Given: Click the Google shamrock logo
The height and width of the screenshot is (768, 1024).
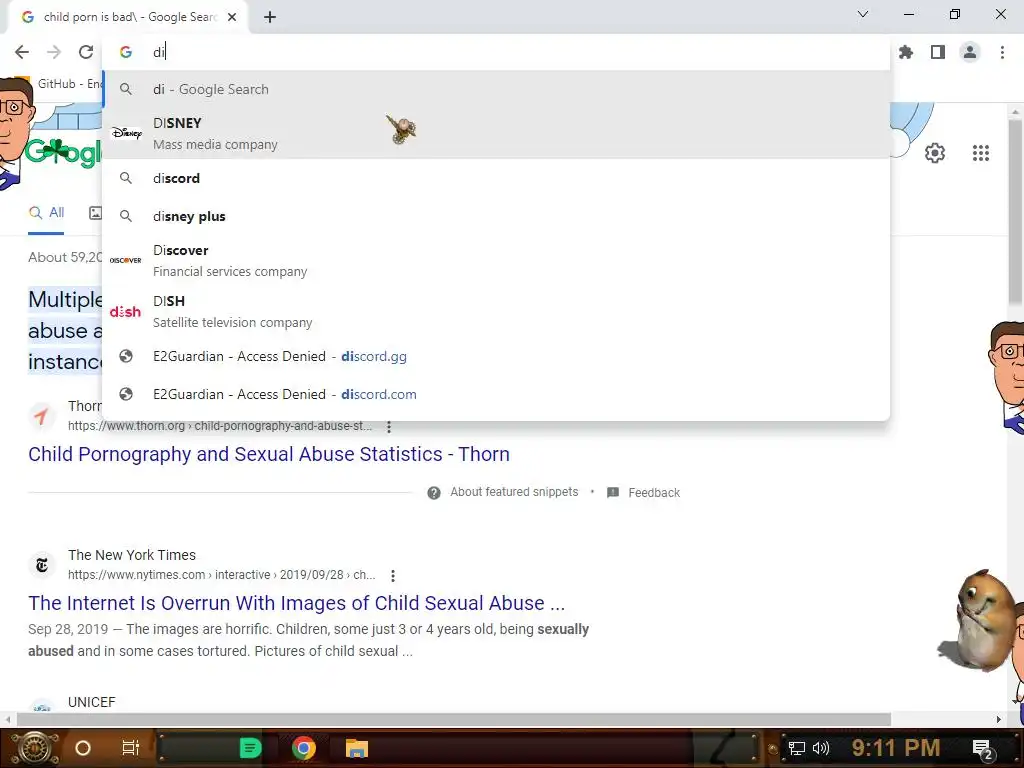Looking at the screenshot, I should coord(62,152).
